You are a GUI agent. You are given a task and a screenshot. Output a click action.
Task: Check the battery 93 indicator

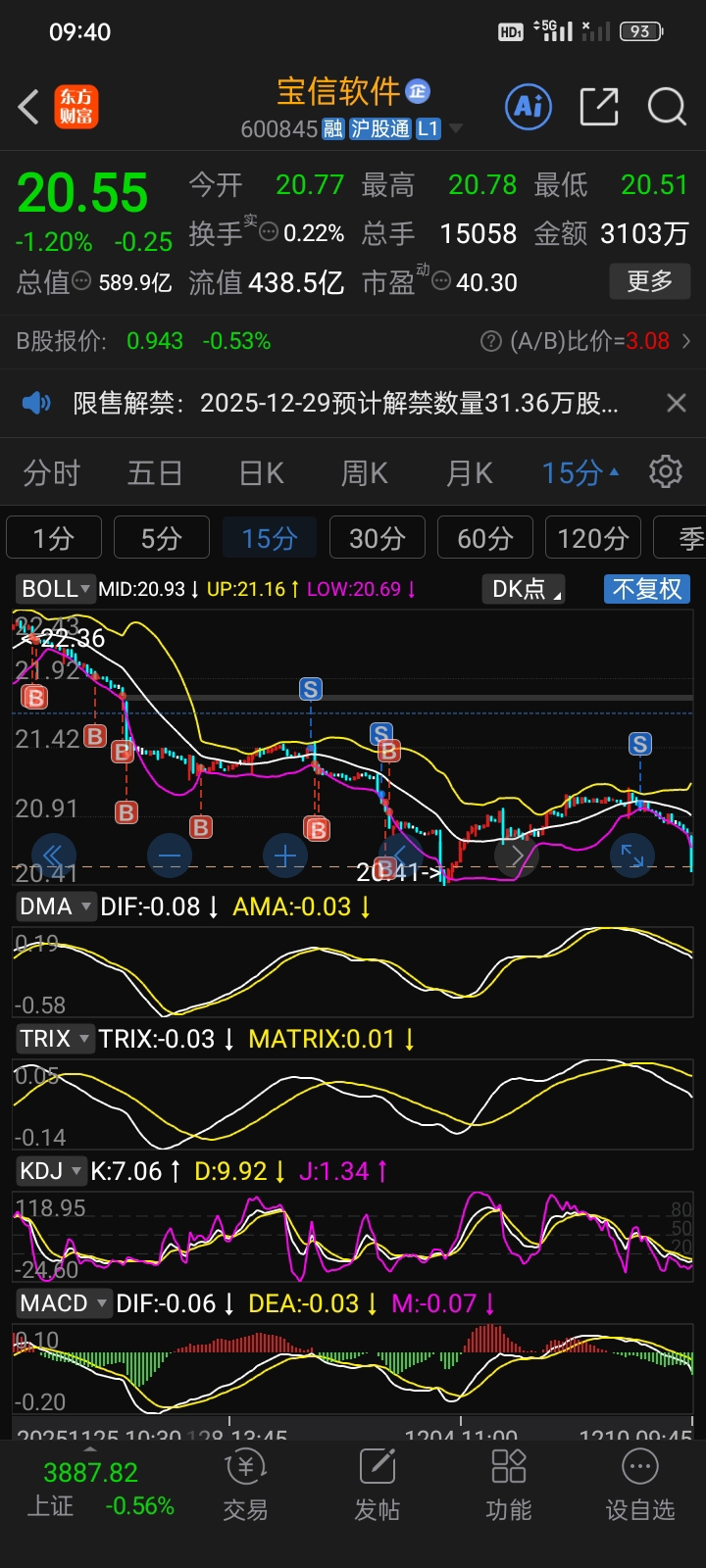pyautogui.click(x=641, y=31)
